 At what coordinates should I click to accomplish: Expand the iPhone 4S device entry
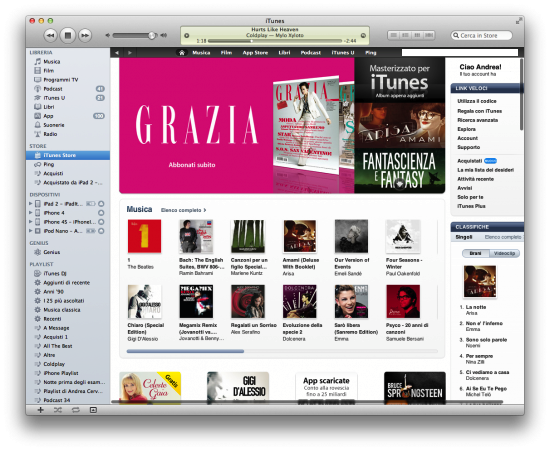point(31,222)
